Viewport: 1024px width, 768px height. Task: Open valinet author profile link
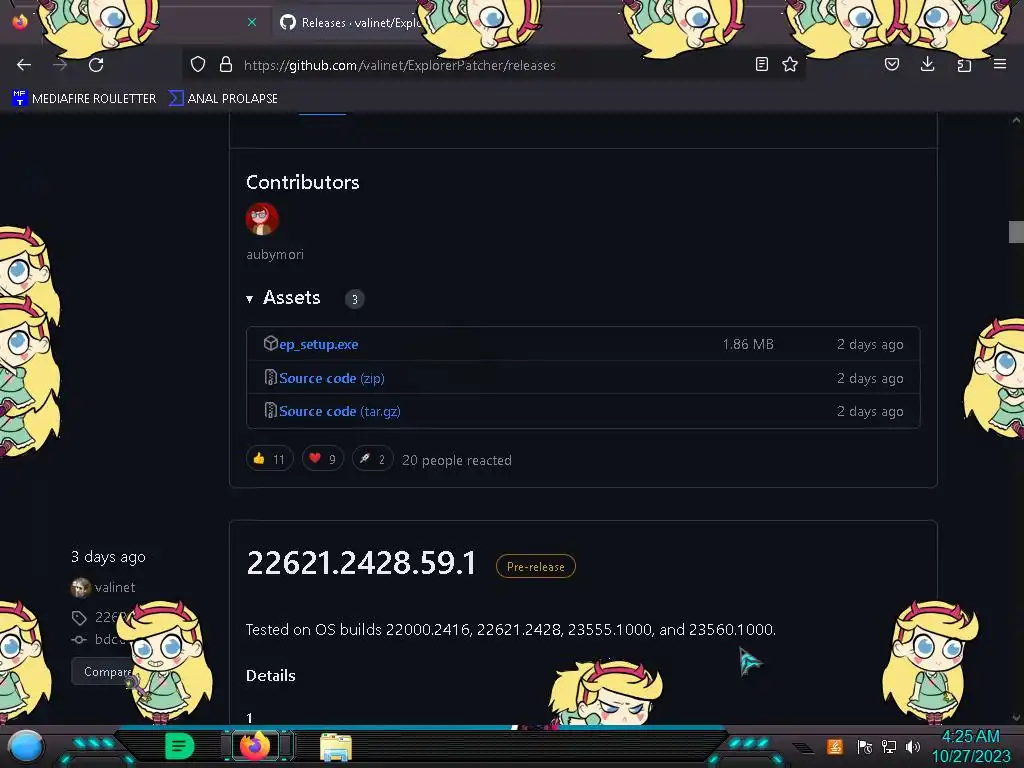click(115, 587)
